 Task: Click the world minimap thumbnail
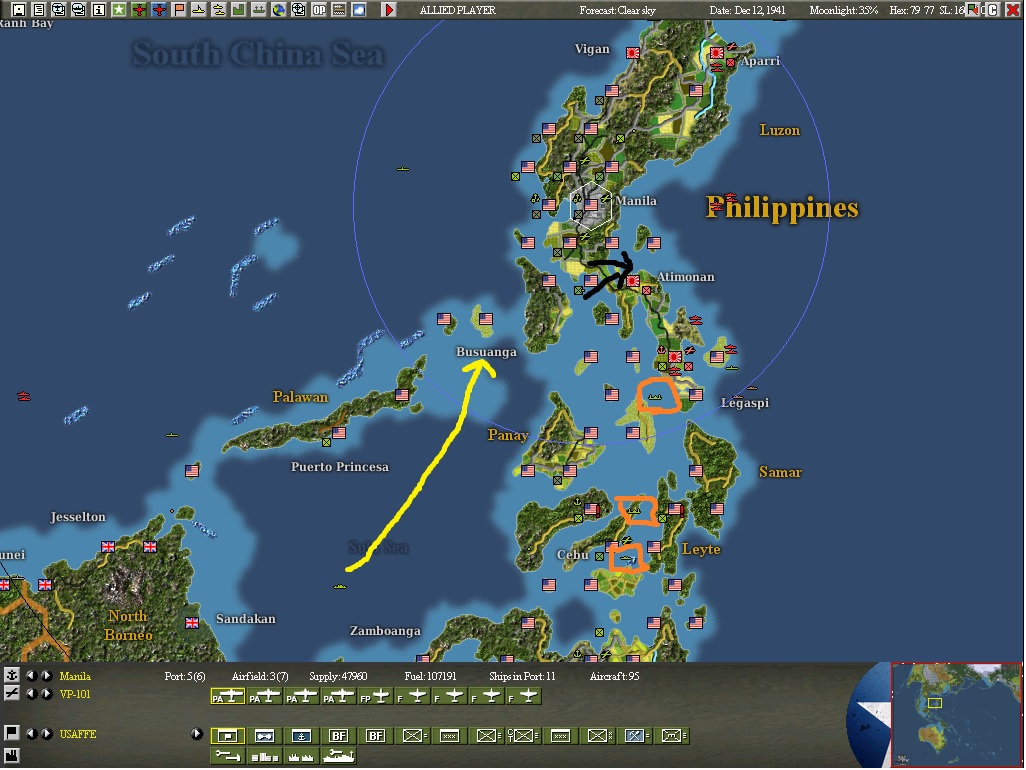956,714
